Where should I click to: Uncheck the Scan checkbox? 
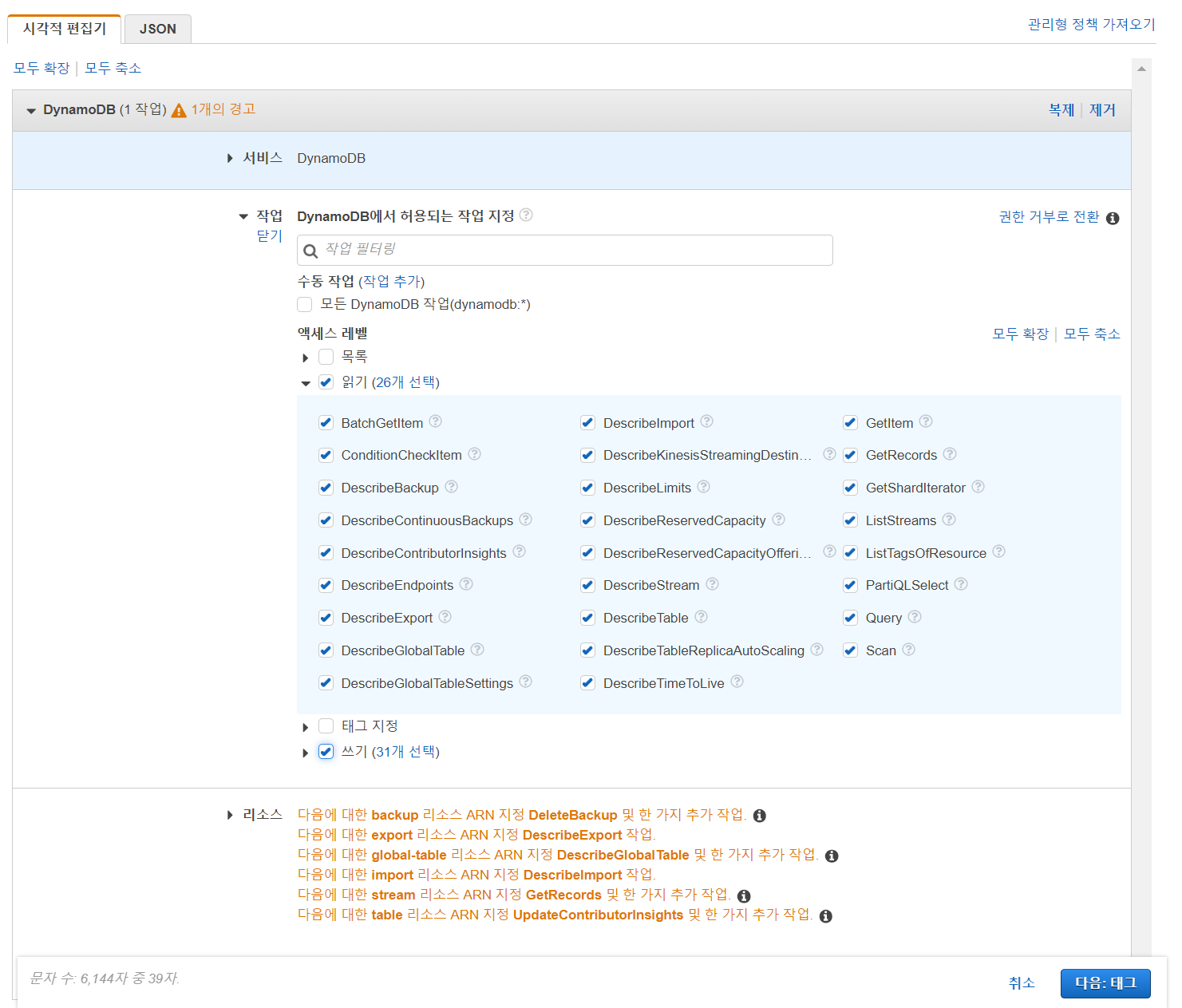[850, 650]
